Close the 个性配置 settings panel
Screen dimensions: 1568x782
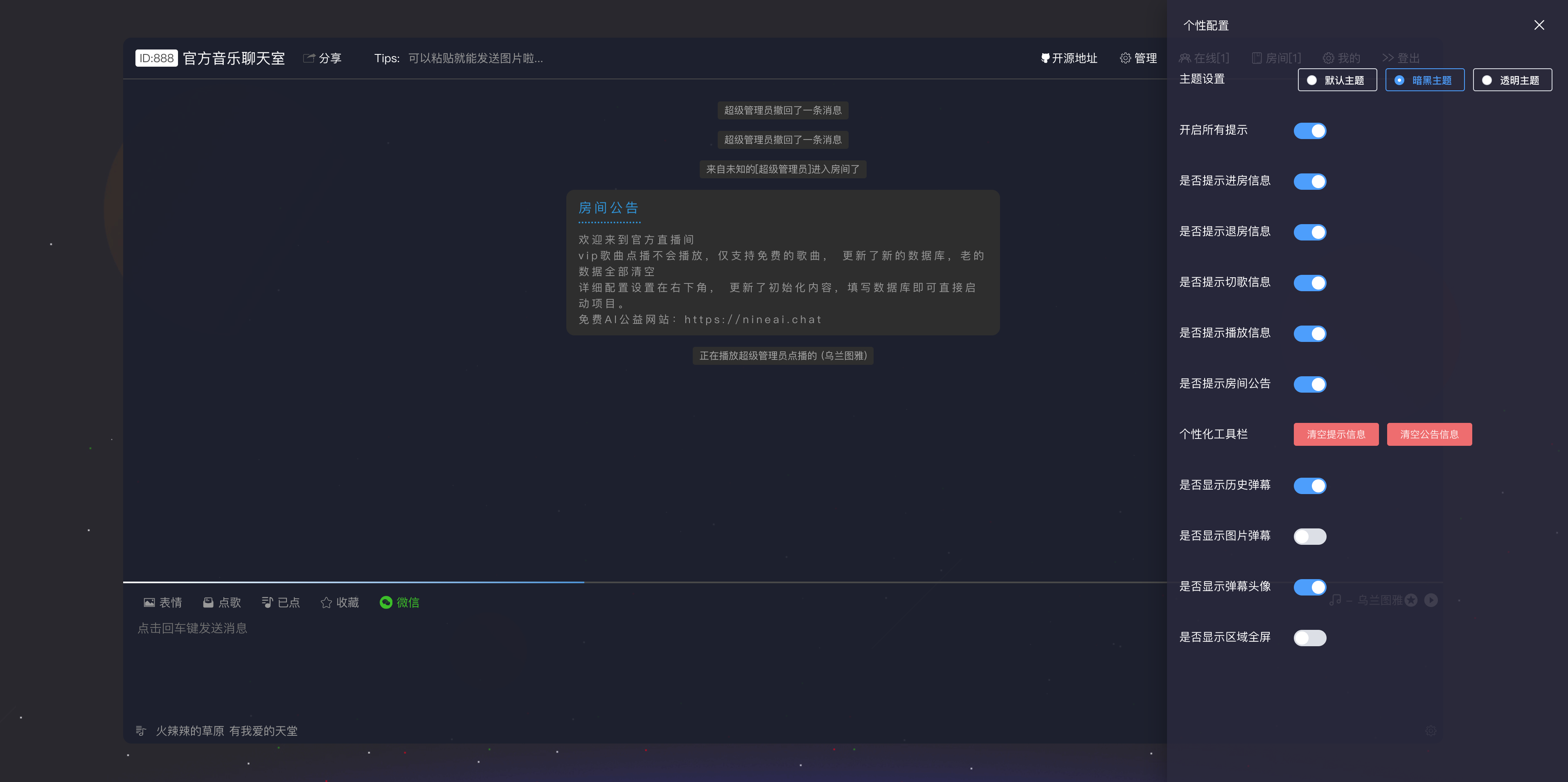1539,25
